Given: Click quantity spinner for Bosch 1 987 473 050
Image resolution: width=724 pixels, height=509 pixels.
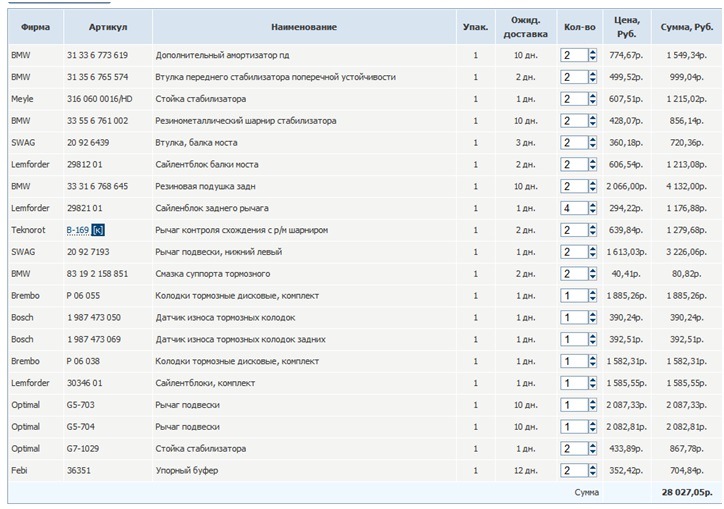Looking at the screenshot, I should coord(592,317).
